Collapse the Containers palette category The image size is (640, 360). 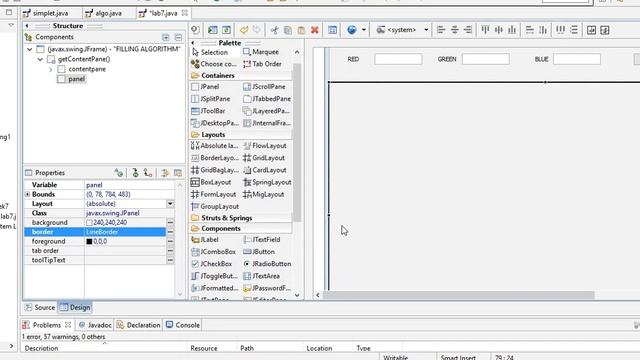(x=241, y=76)
